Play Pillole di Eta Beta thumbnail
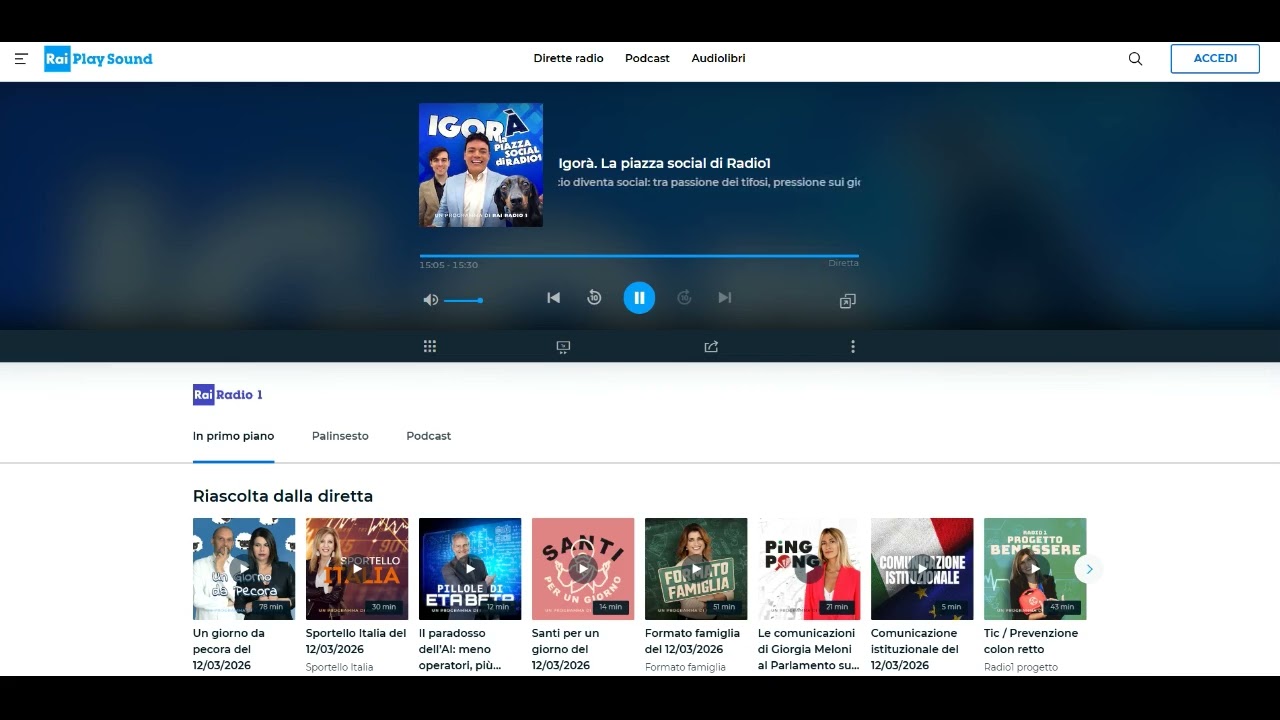The height and width of the screenshot is (720, 1280). [x=470, y=569]
